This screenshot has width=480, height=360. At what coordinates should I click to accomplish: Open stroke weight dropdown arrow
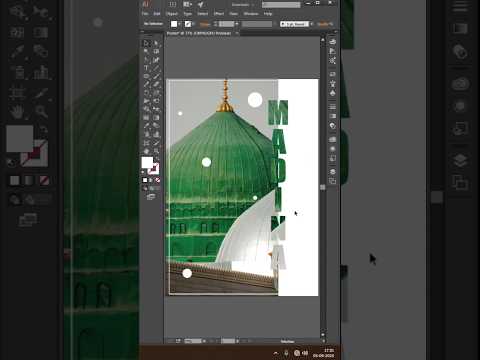(x=237, y=24)
